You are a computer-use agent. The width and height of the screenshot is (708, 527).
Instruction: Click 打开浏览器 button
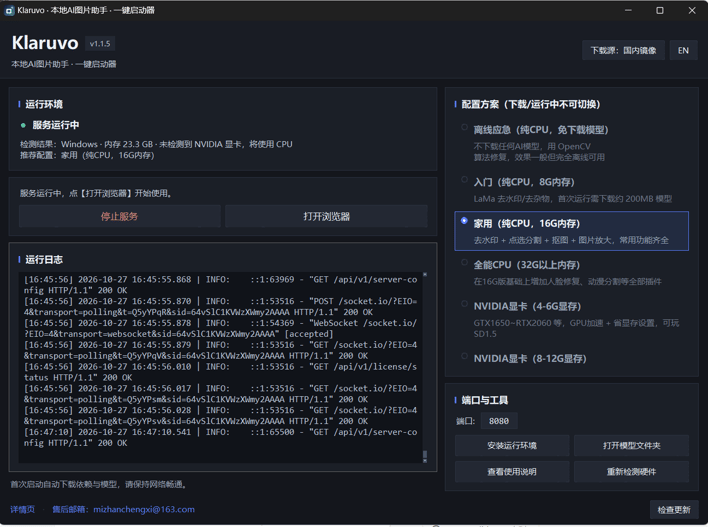pyautogui.click(x=326, y=216)
